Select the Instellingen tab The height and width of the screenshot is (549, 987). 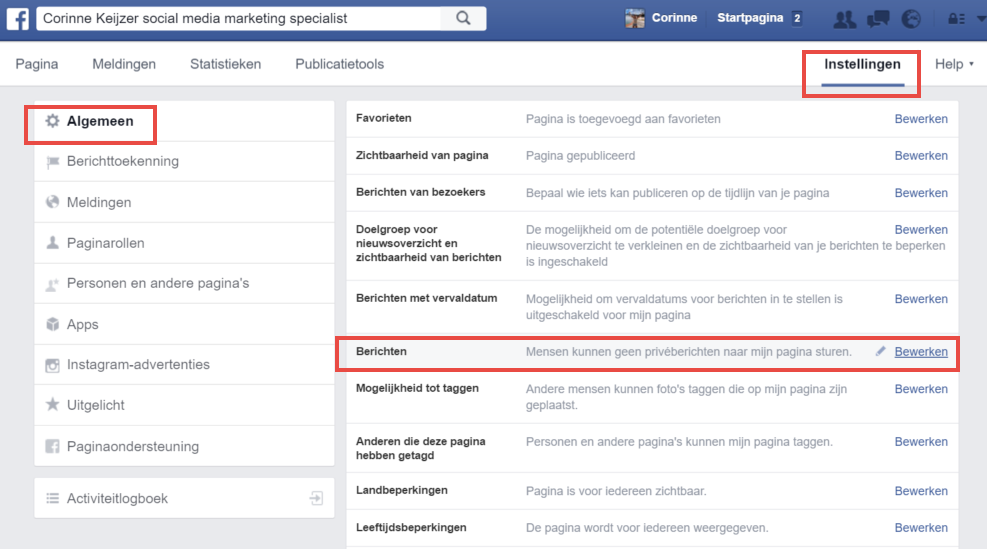coord(862,64)
